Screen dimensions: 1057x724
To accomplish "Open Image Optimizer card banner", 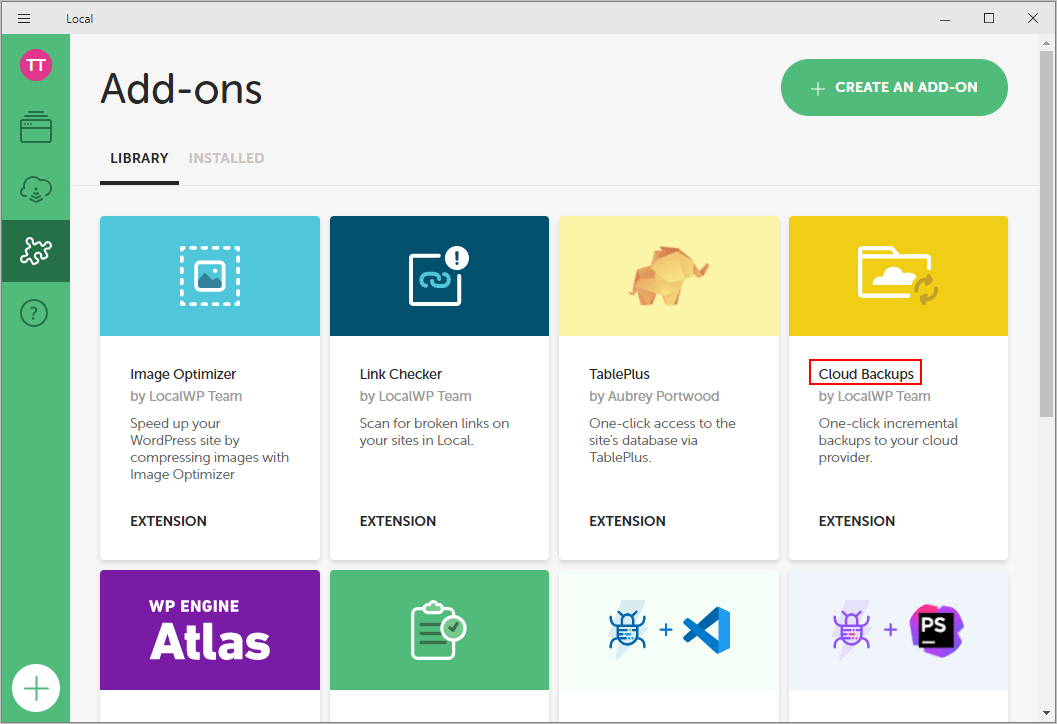I will [x=210, y=276].
